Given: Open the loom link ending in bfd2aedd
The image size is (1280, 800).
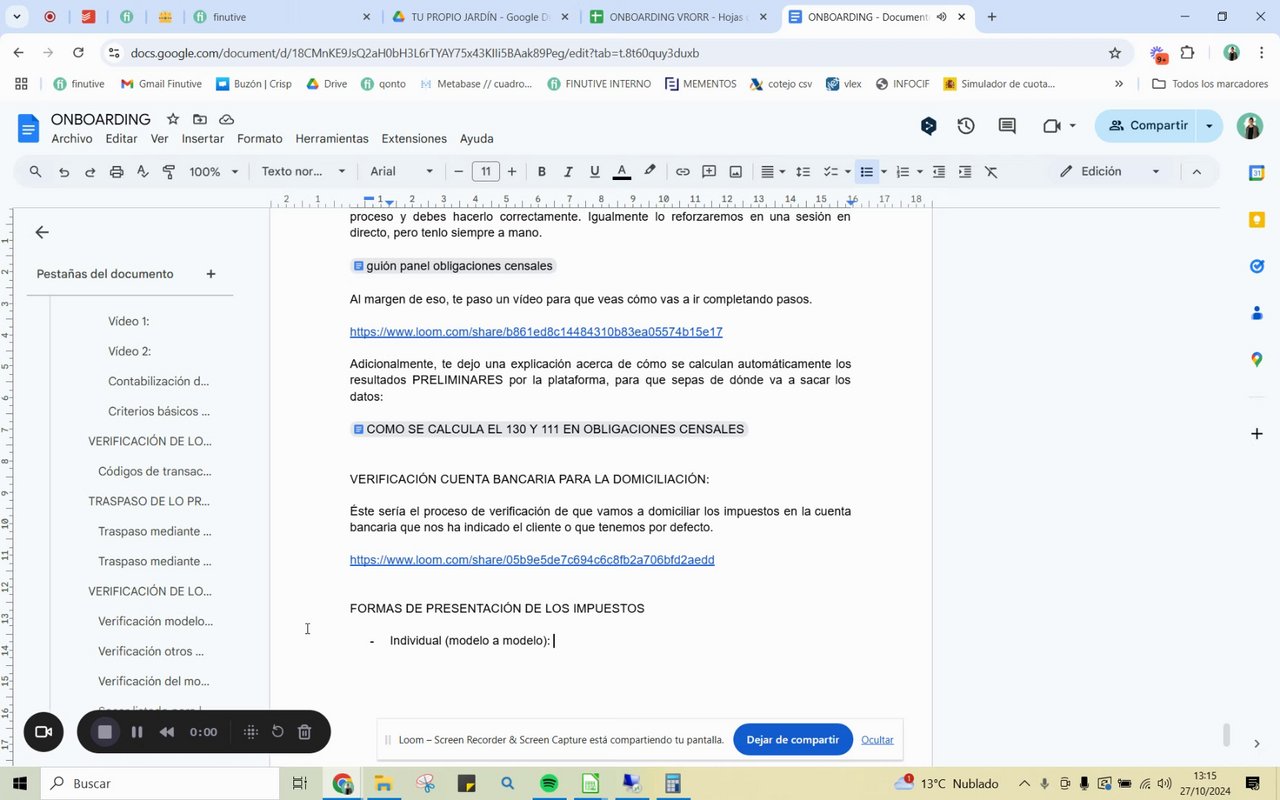Looking at the screenshot, I should coord(532,560).
